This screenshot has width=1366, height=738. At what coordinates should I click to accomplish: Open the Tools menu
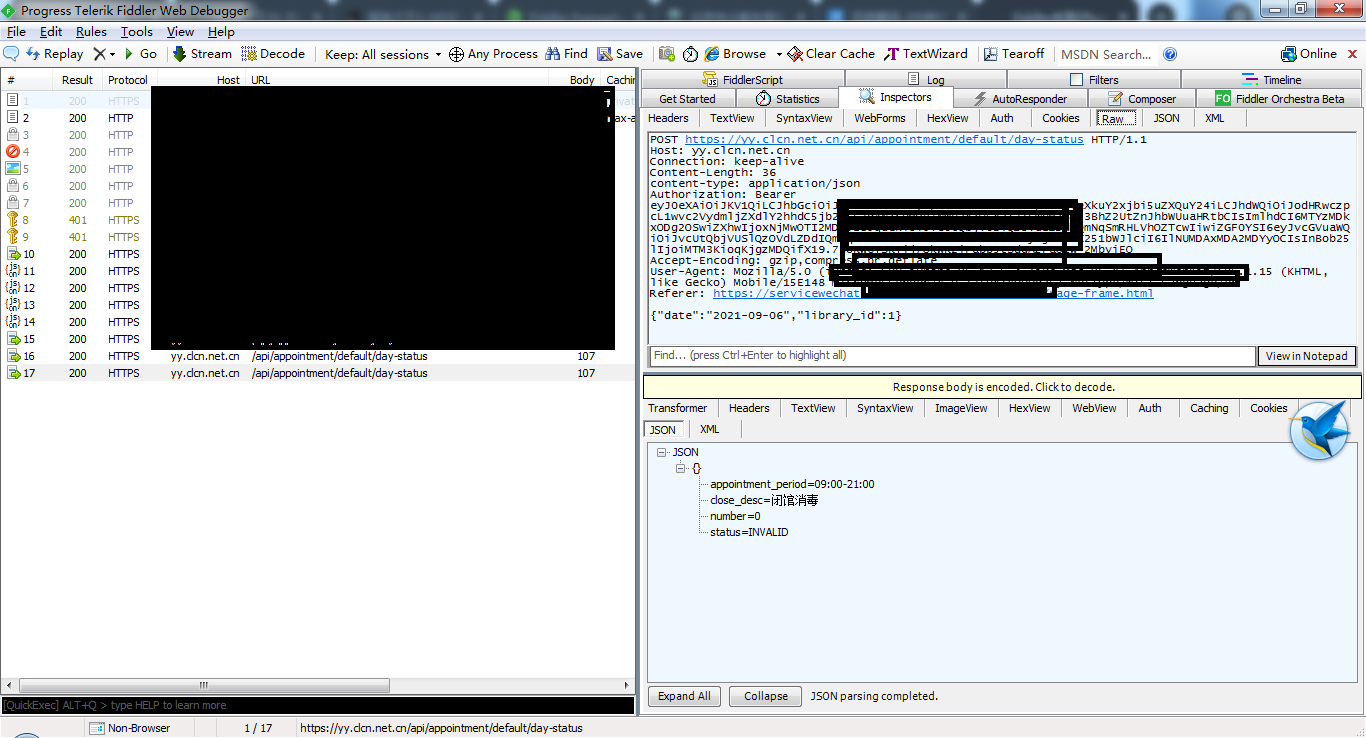click(137, 32)
